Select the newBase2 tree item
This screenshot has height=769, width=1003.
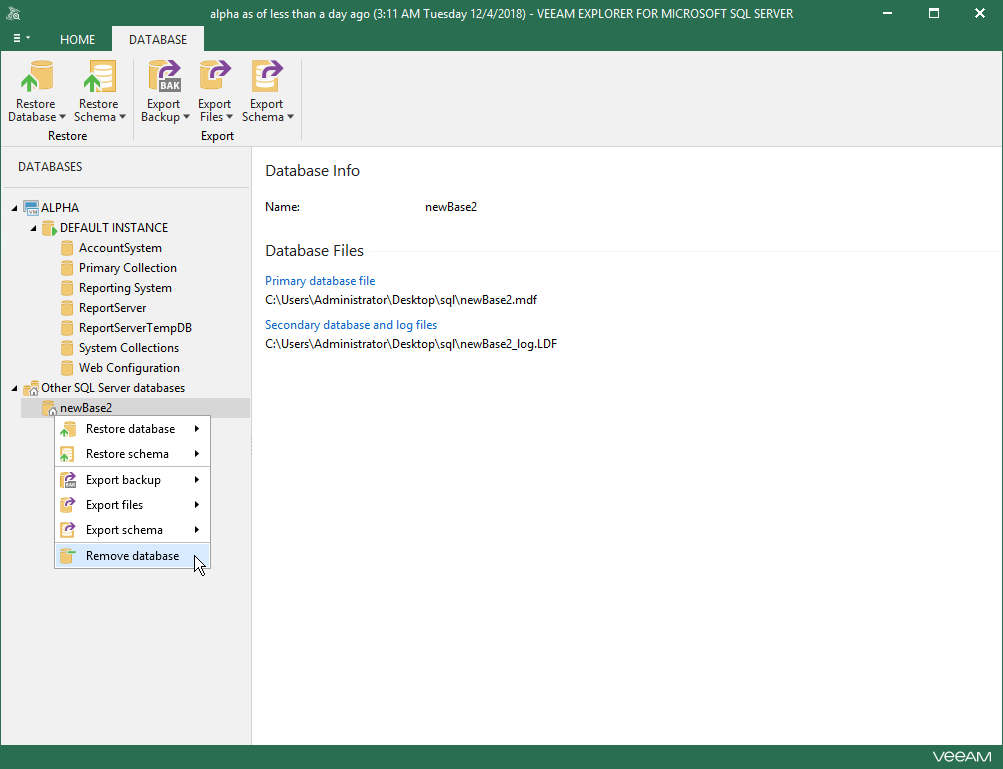tap(135, 408)
